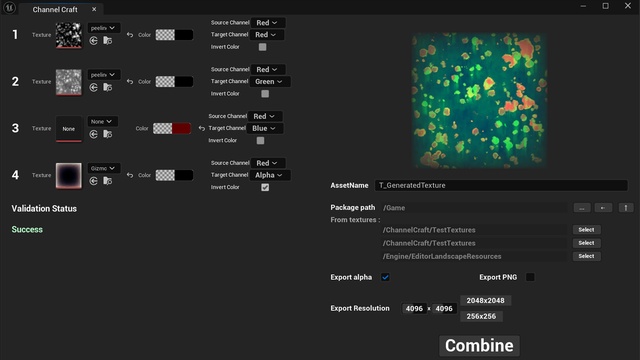This screenshot has width=640, height=360.
Task: Click the Combine button
Action: tap(479, 346)
